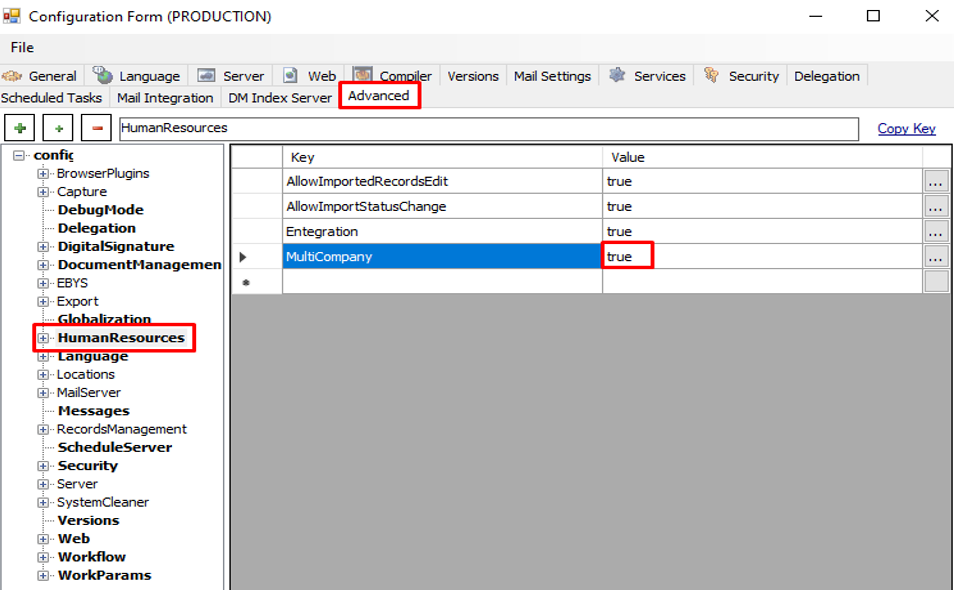Select the DebugMode tree item

tap(100, 210)
